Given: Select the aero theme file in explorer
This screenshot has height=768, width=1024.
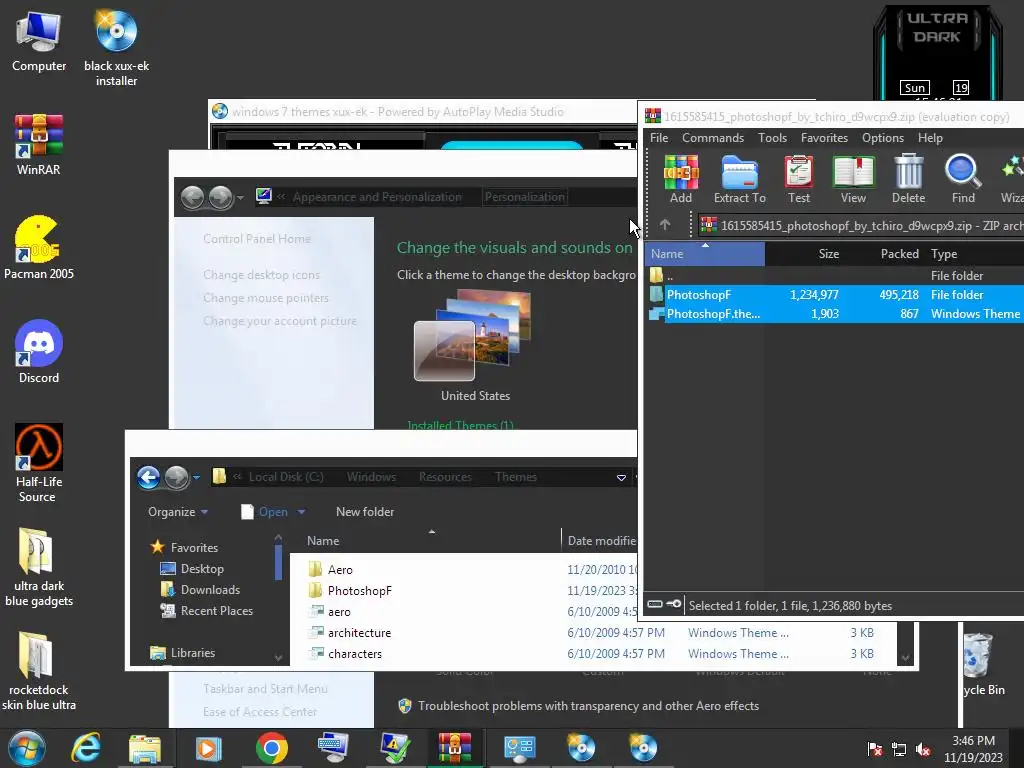Looking at the screenshot, I should [338, 612].
